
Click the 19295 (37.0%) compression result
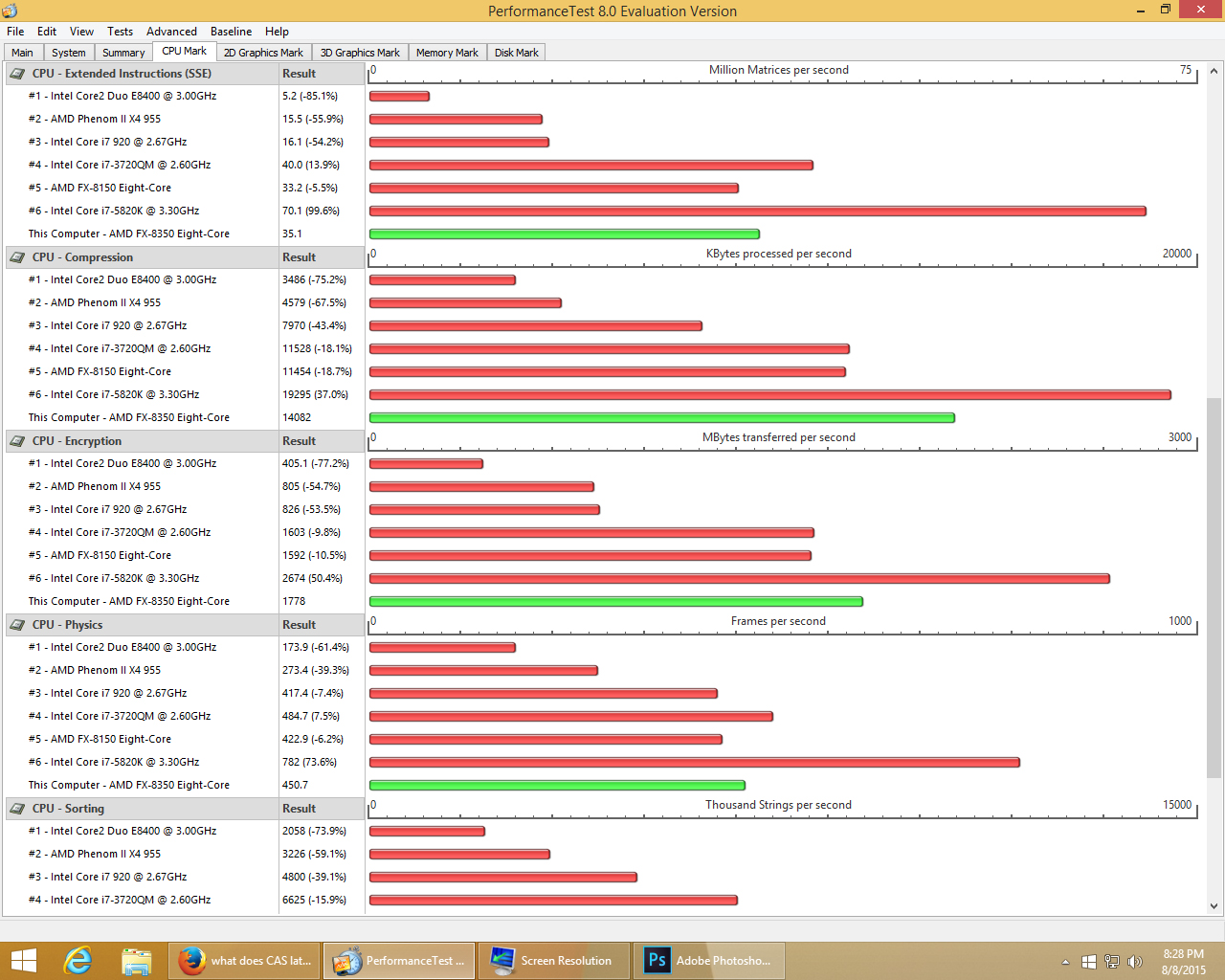315,394
